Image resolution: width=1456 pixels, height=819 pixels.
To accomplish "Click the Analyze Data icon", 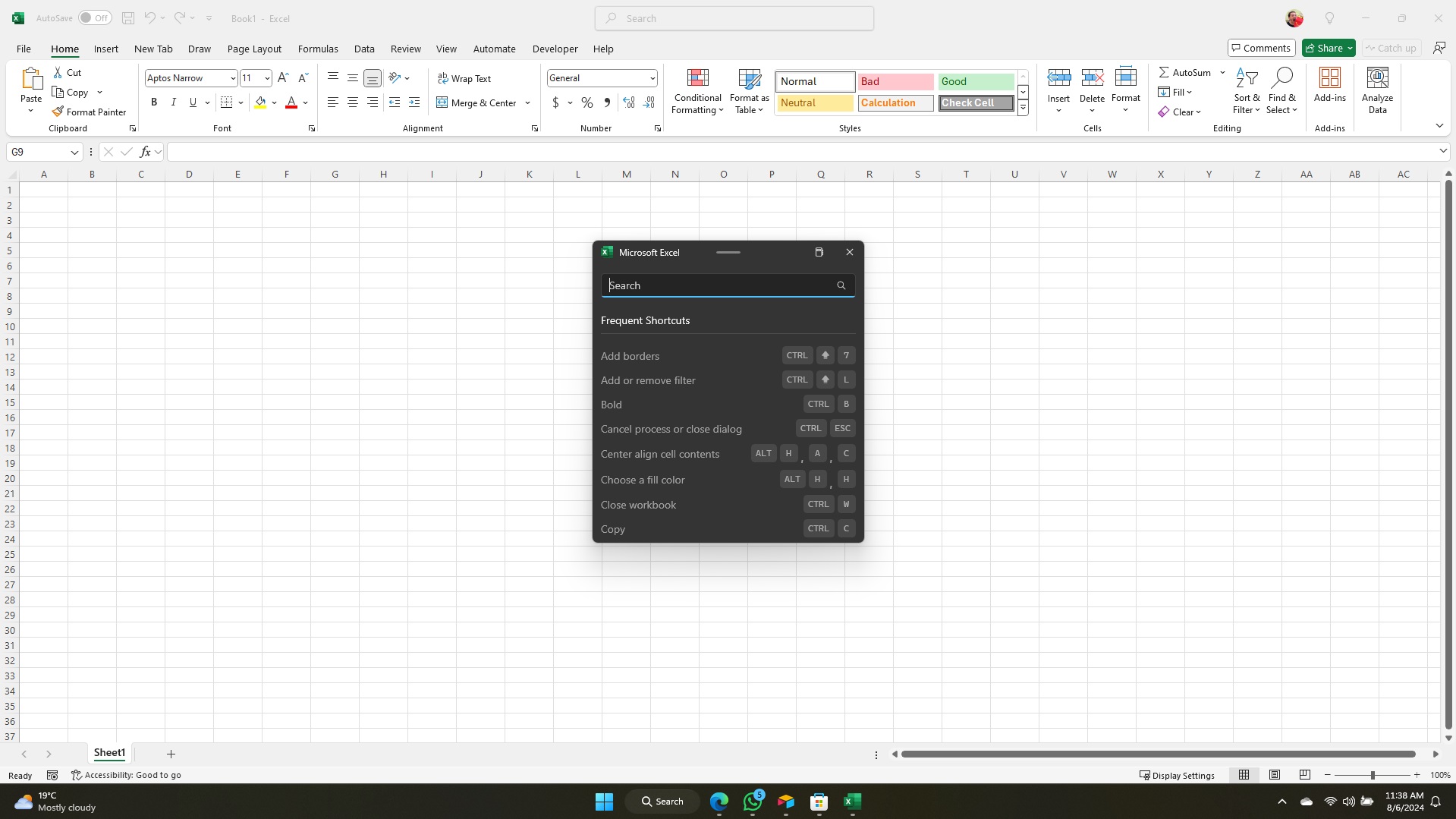I will pyautogui.click(x=1378, y=77).
